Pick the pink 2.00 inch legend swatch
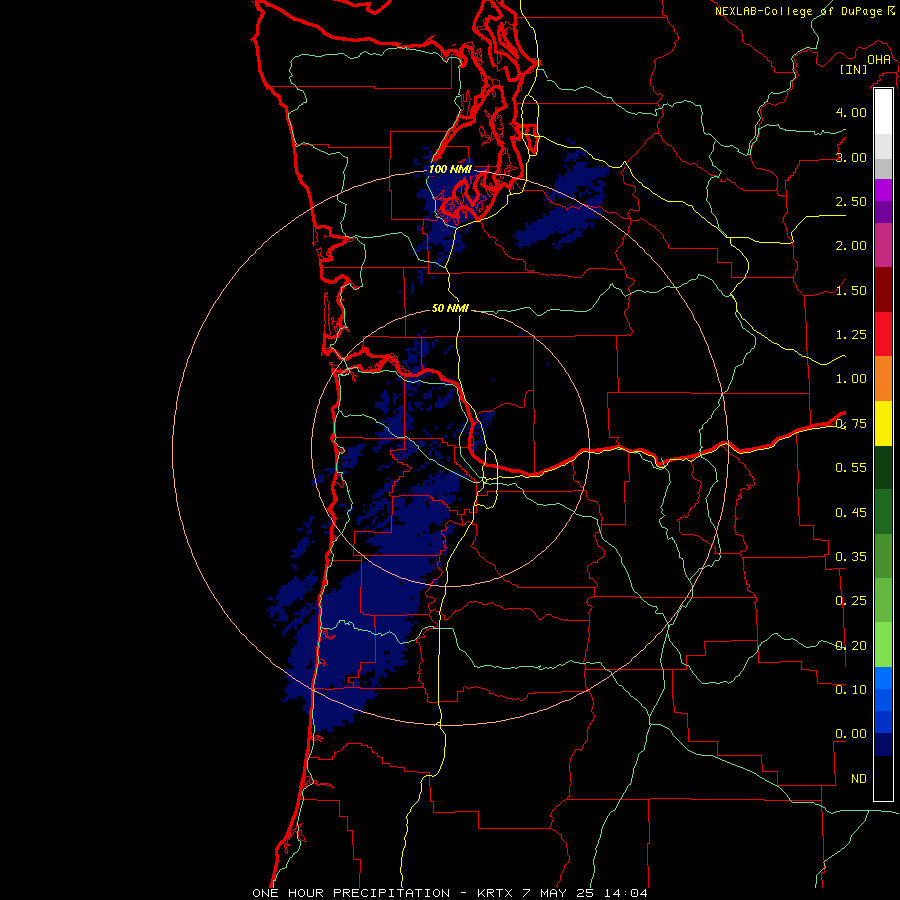The height and width of the screenshot is (900, 900). click(883, 245)
